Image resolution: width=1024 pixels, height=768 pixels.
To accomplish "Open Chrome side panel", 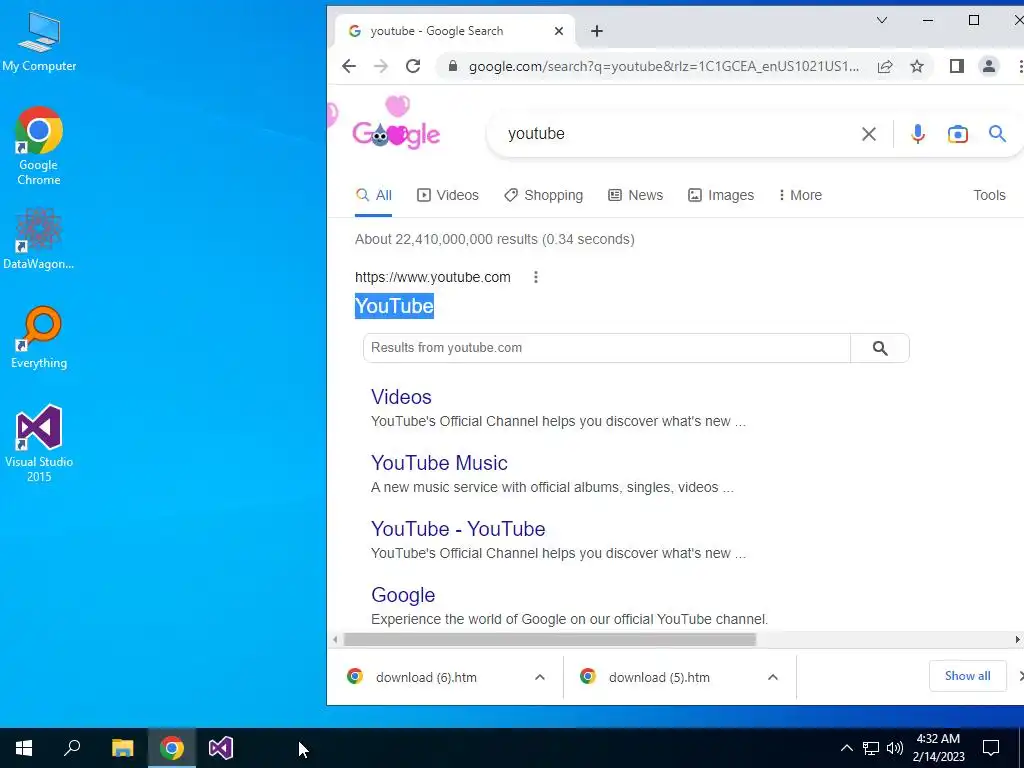I will click(957, 66).
